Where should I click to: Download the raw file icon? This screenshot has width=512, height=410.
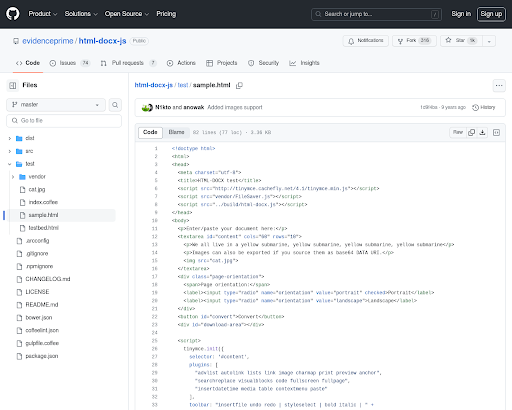pos(482,132)
